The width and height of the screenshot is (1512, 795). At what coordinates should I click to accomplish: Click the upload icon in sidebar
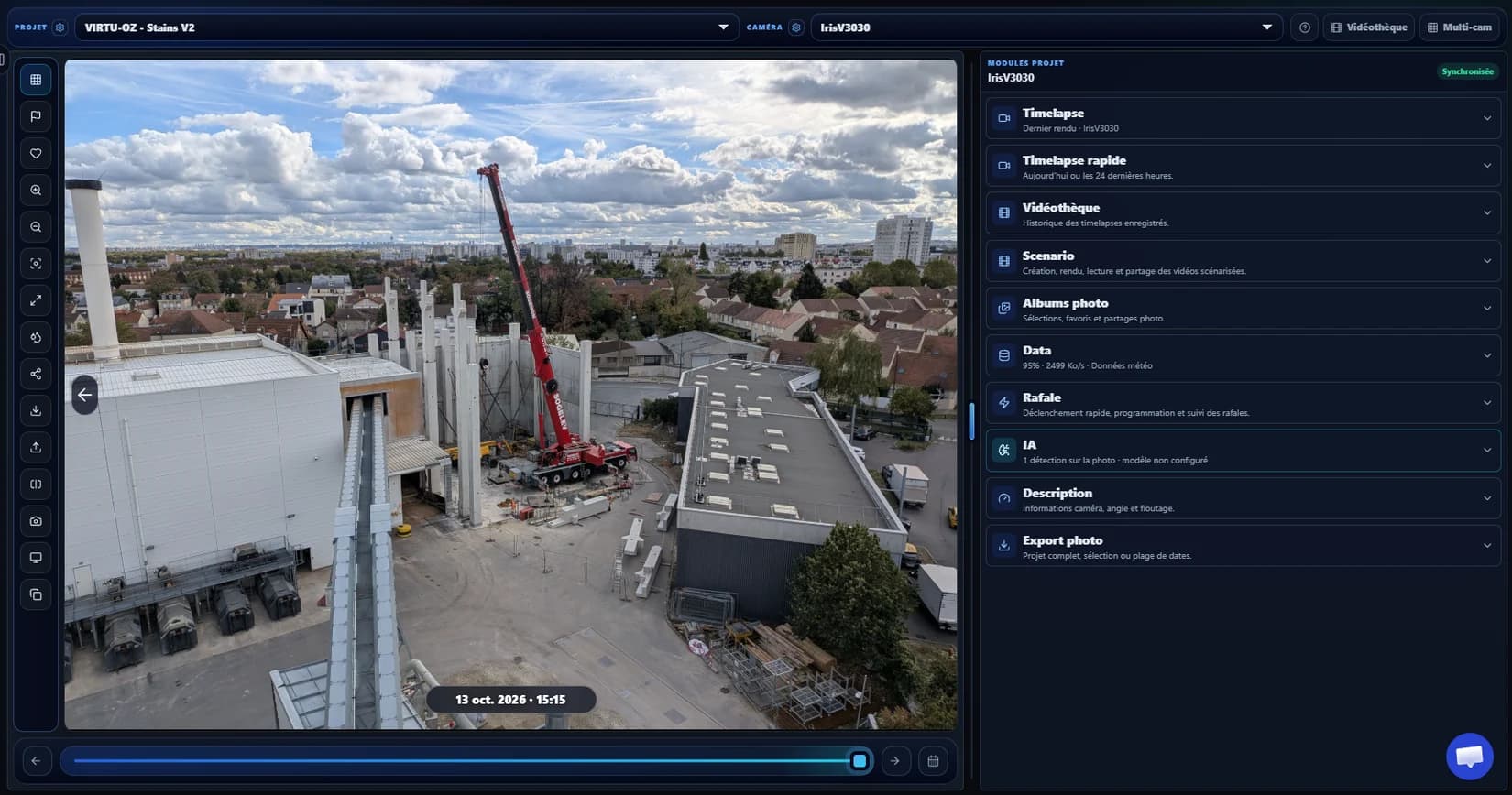[36, 447]
